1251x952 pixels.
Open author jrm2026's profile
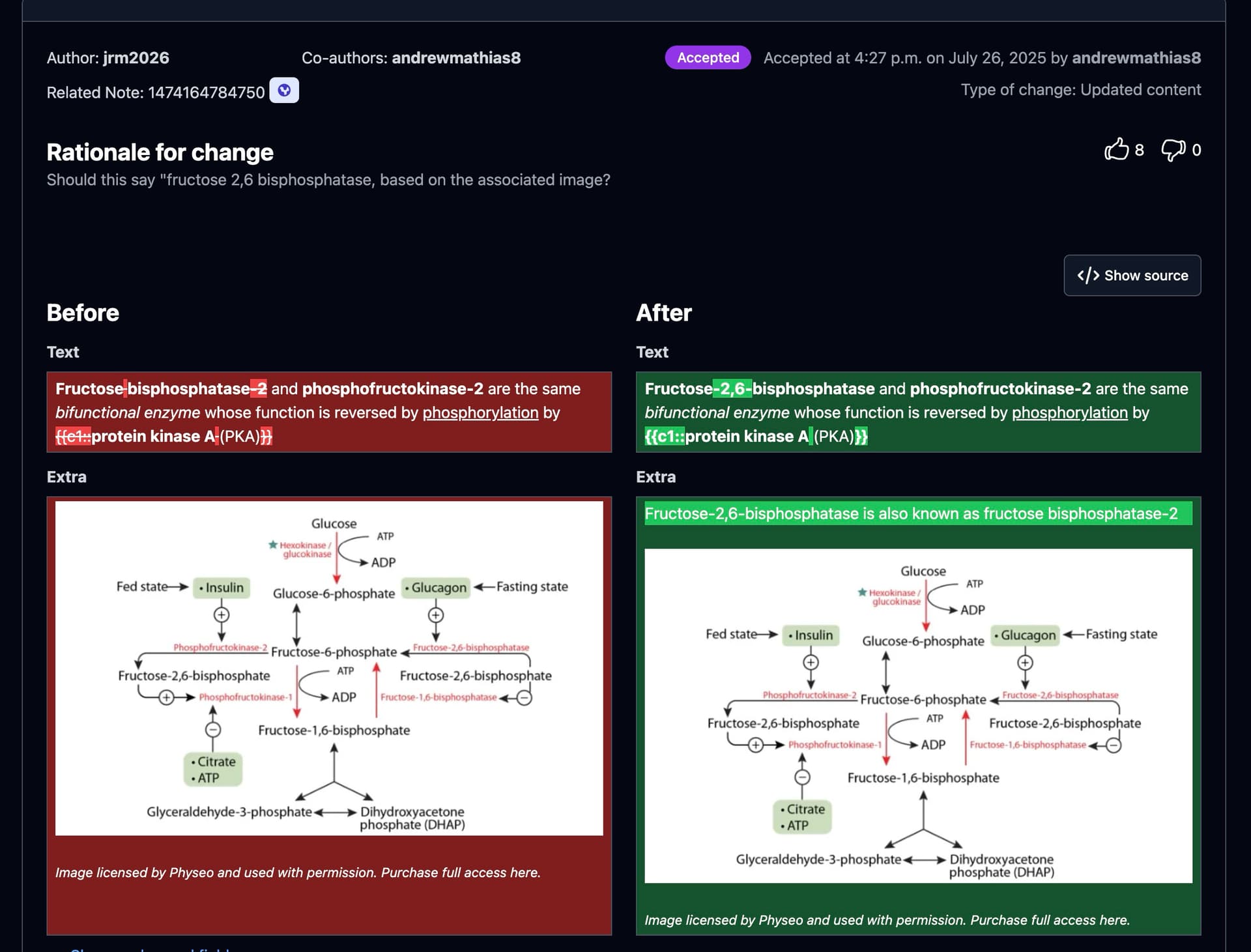pos(136,58)
